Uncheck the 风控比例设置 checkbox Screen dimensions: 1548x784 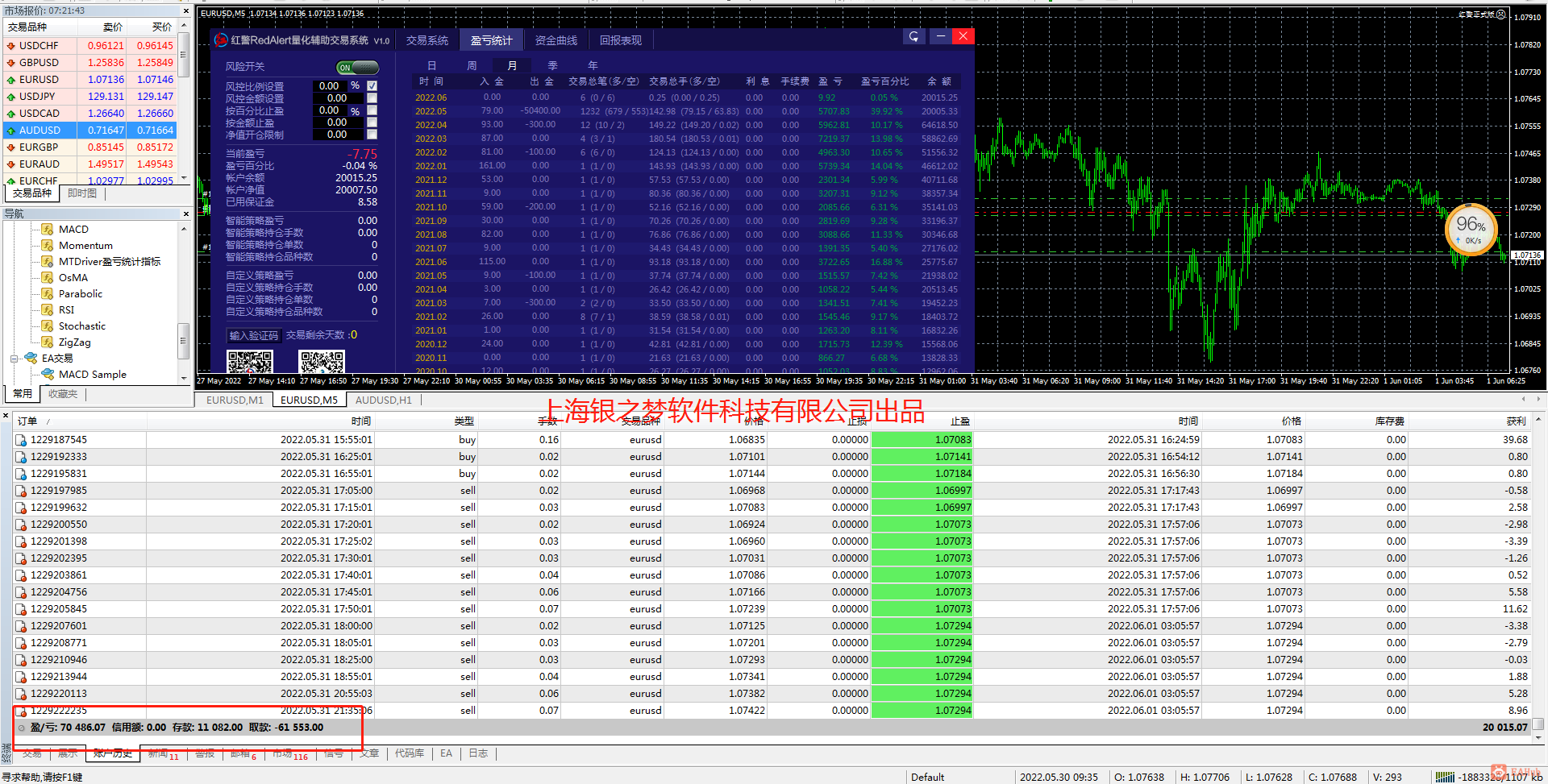372,85
